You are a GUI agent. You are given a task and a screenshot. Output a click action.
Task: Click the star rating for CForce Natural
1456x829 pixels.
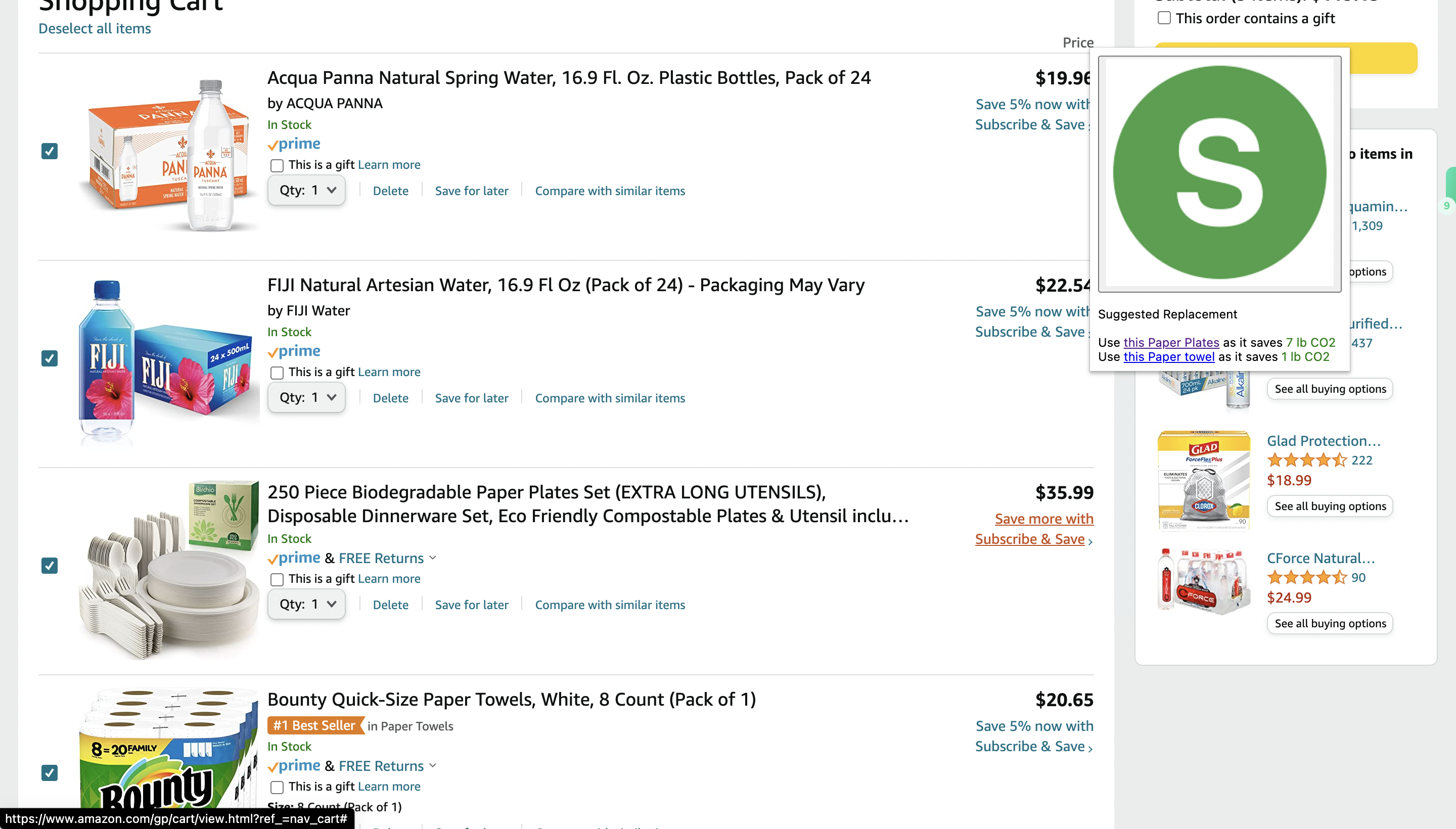pyautogui.click(x=1307, y=577)
